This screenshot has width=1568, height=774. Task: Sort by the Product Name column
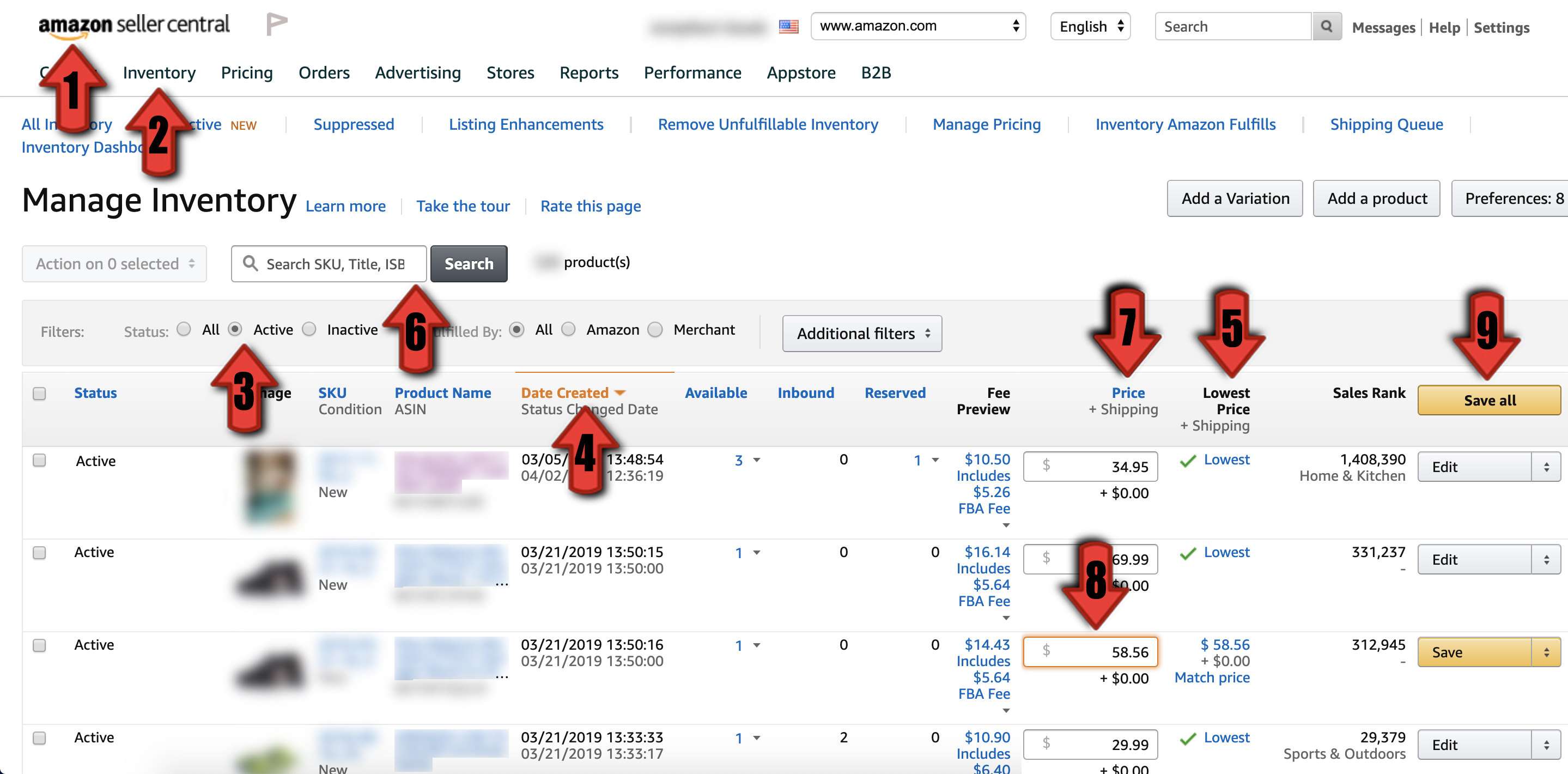point(442,393)
